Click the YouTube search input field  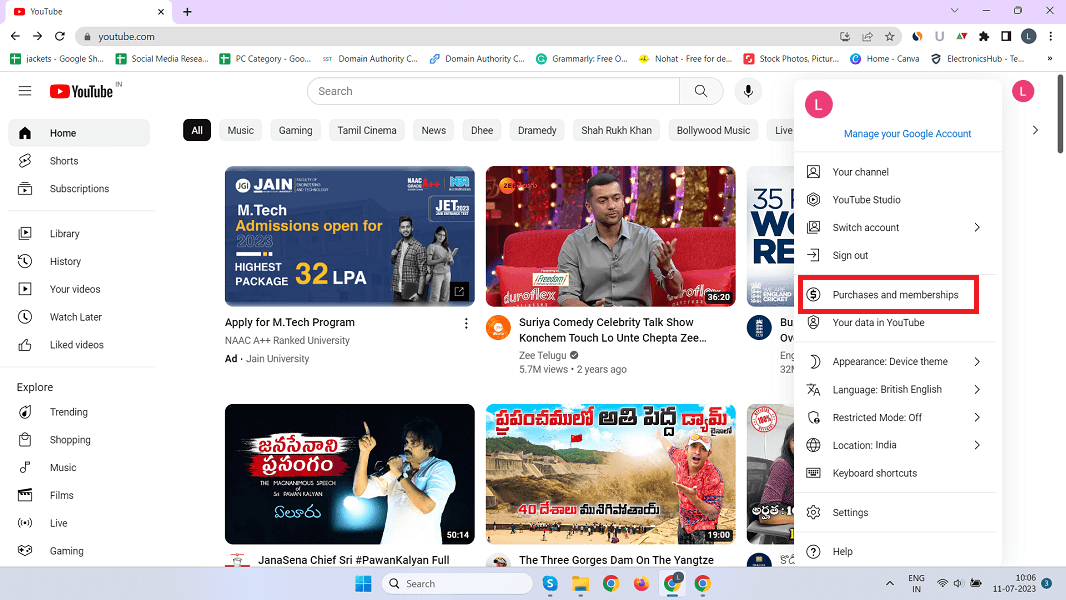point(494,91)
